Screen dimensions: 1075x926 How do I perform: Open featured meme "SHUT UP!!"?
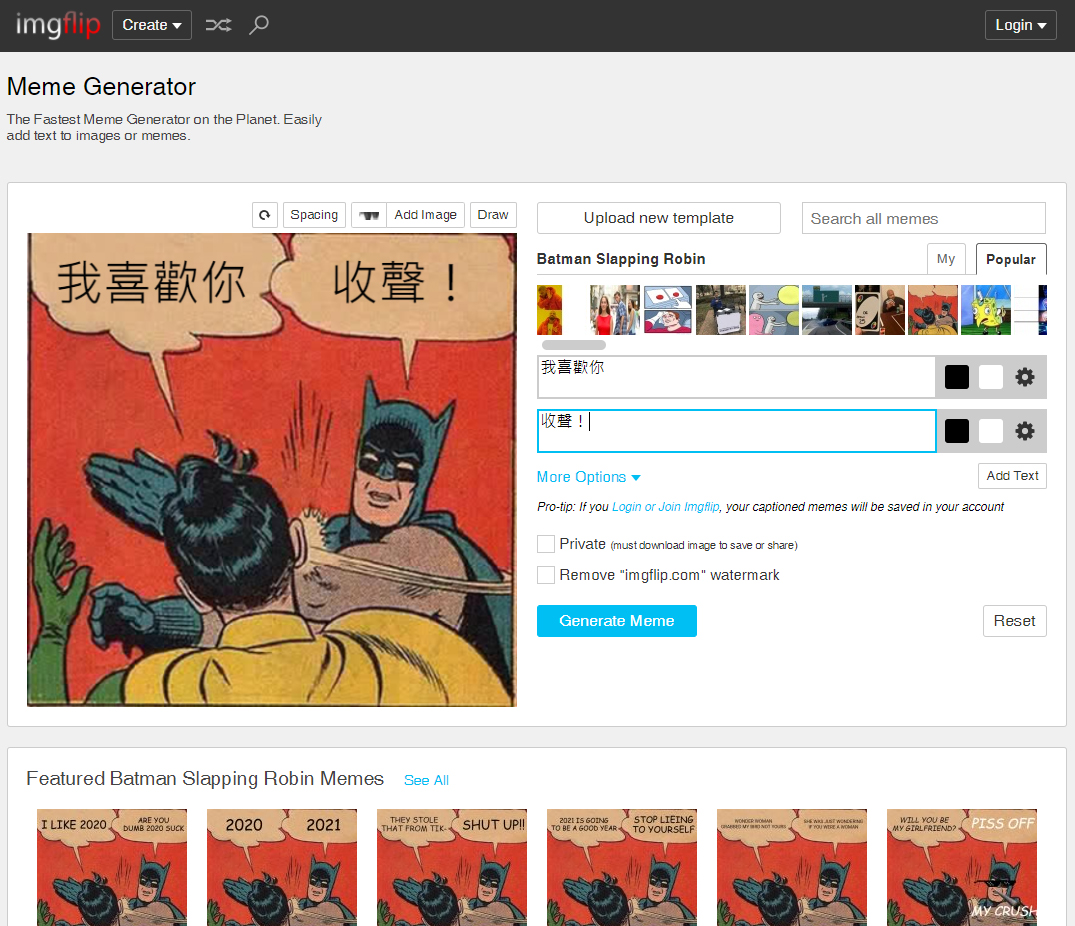tap(452, 867)
